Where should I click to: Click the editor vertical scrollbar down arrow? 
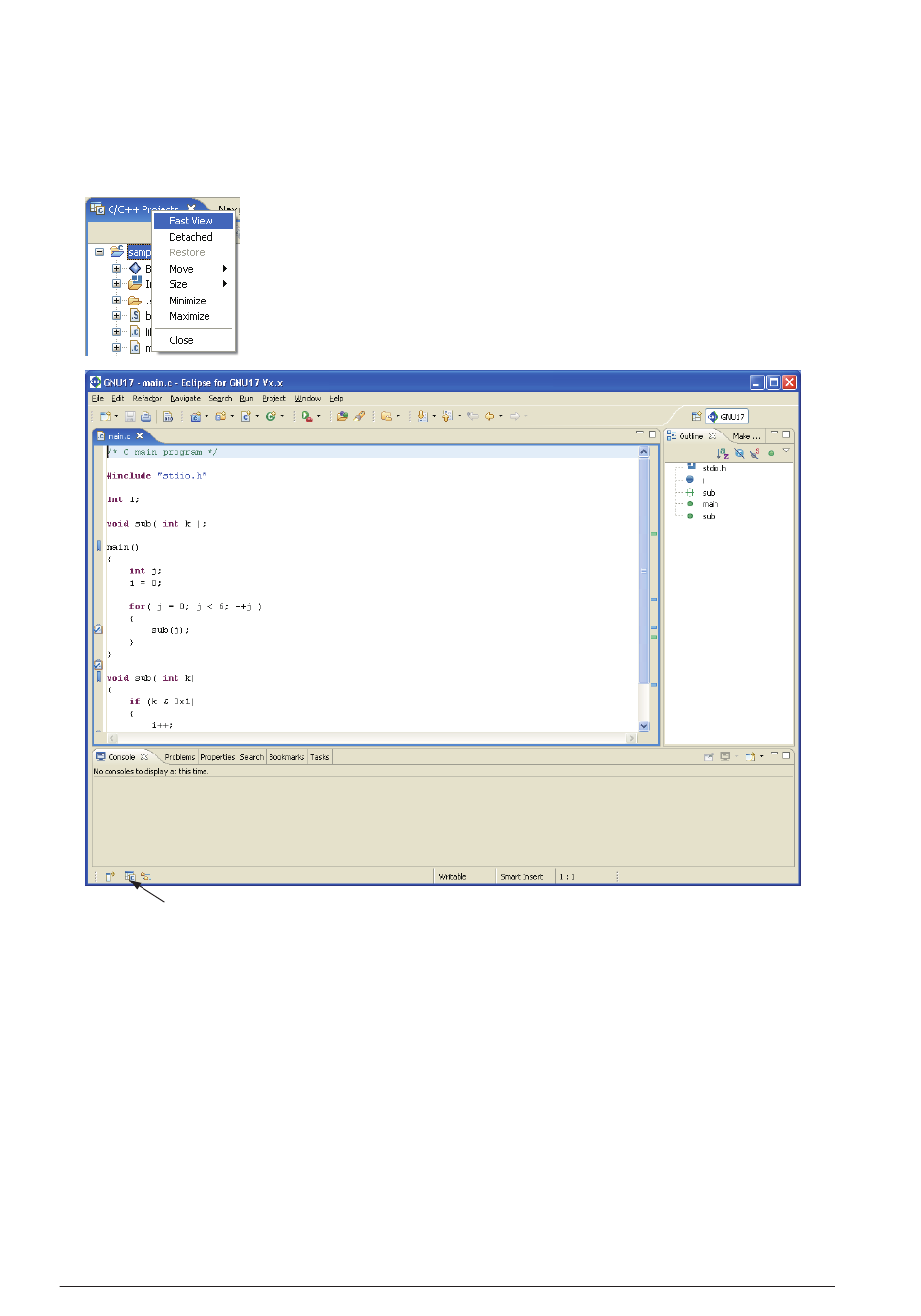644,726
